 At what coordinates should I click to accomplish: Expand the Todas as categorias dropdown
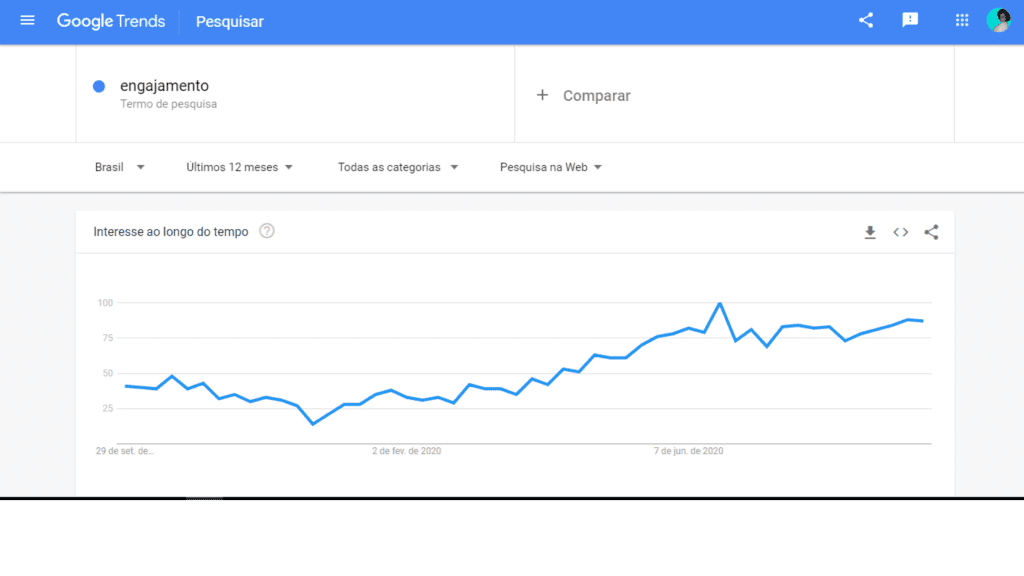coord(398,167)
